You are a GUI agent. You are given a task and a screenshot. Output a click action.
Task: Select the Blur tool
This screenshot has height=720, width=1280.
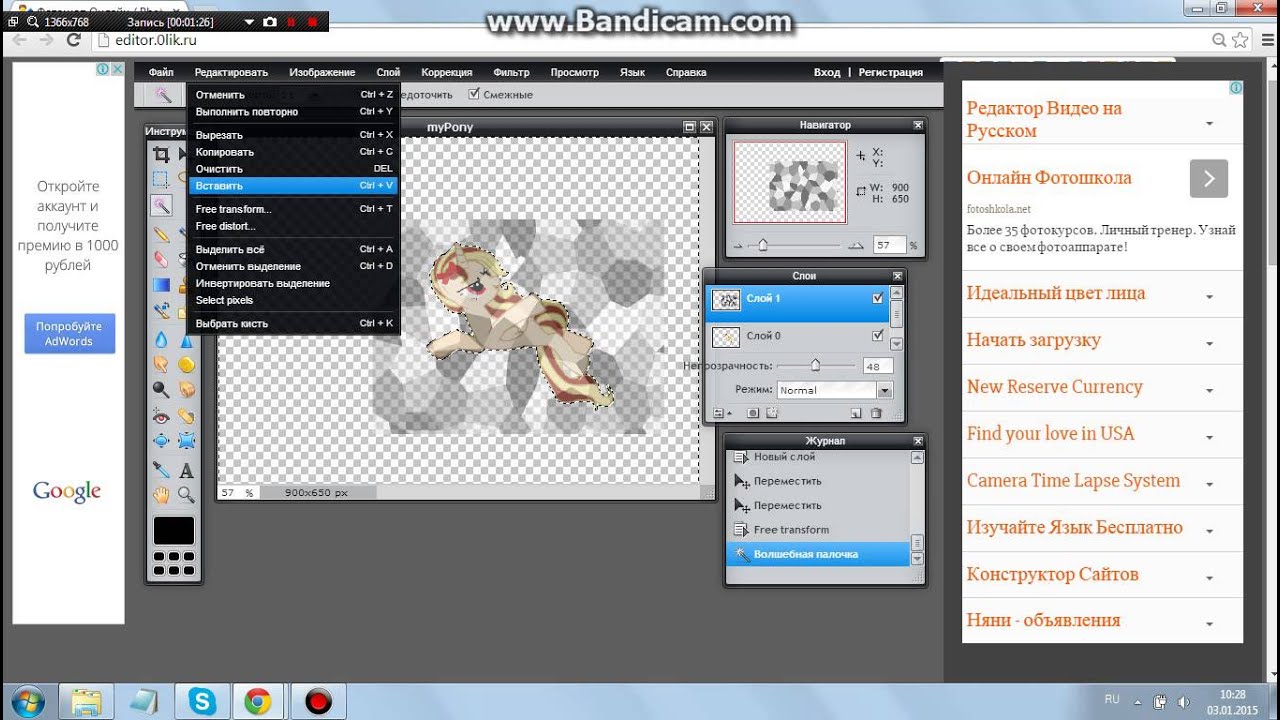click(x=161, y=340)
